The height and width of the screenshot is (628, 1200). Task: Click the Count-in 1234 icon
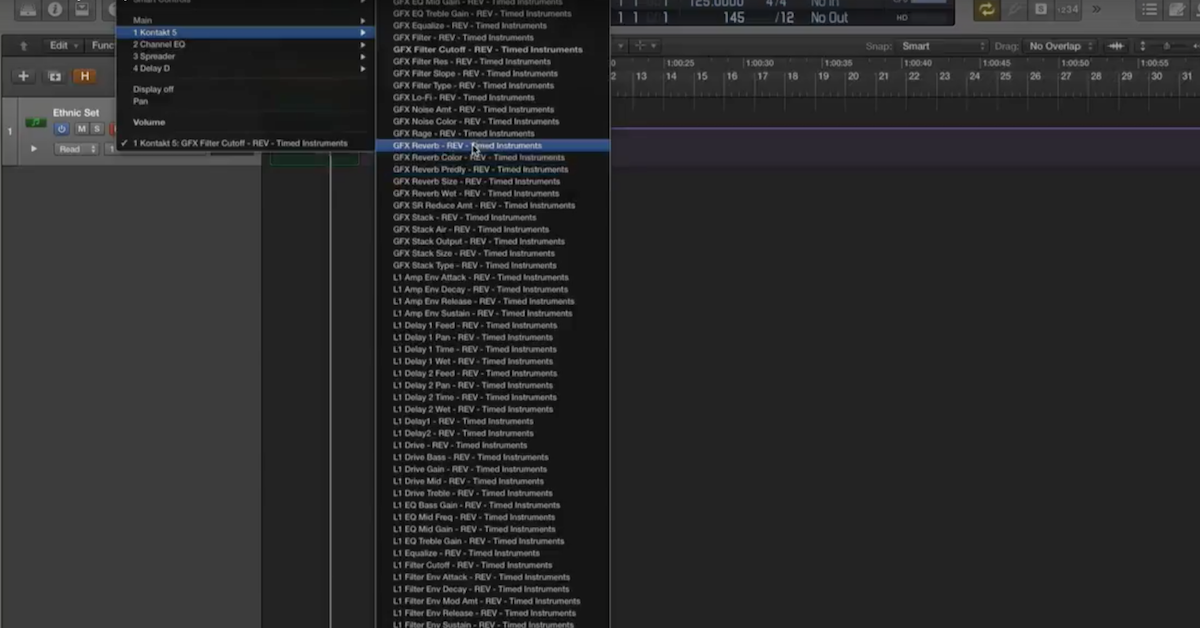pyautogui.click(x=1067, y=9)
